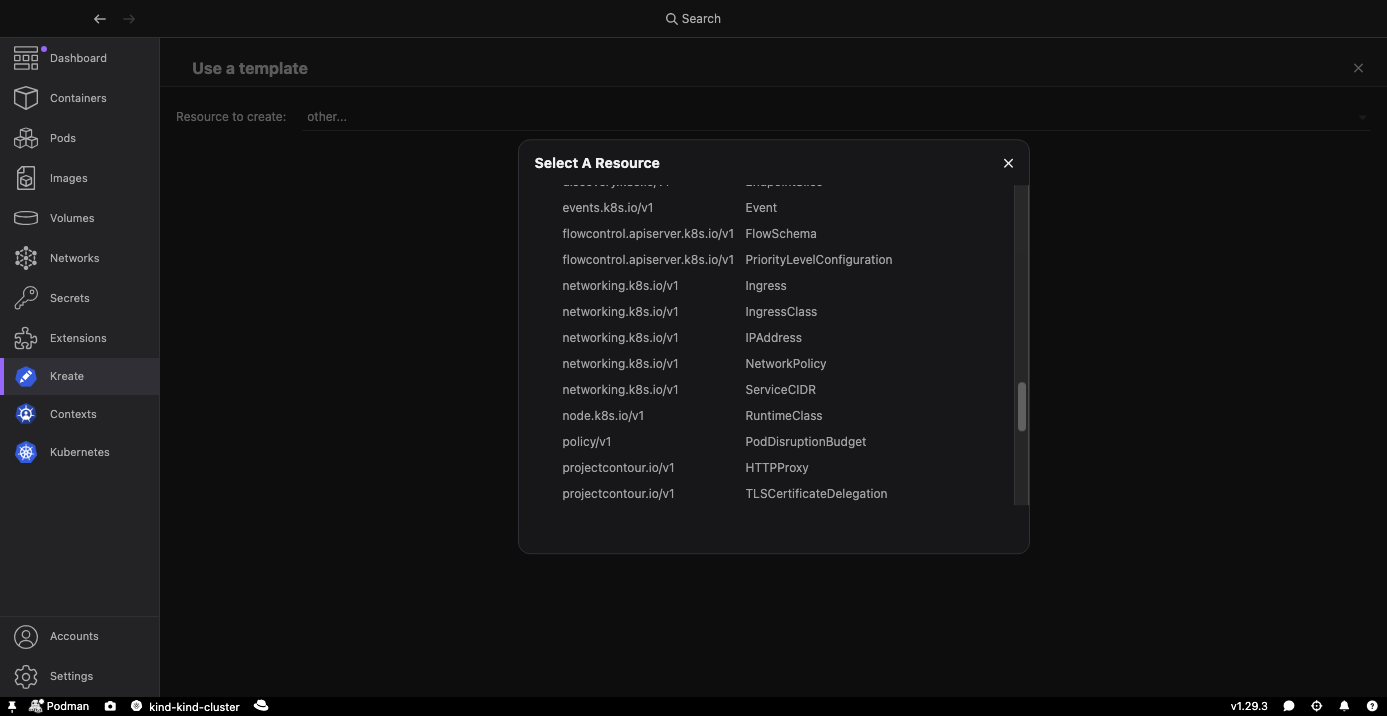
Task: Open the Dashboard icon in sidebar
Action: (x=26, y=58)
